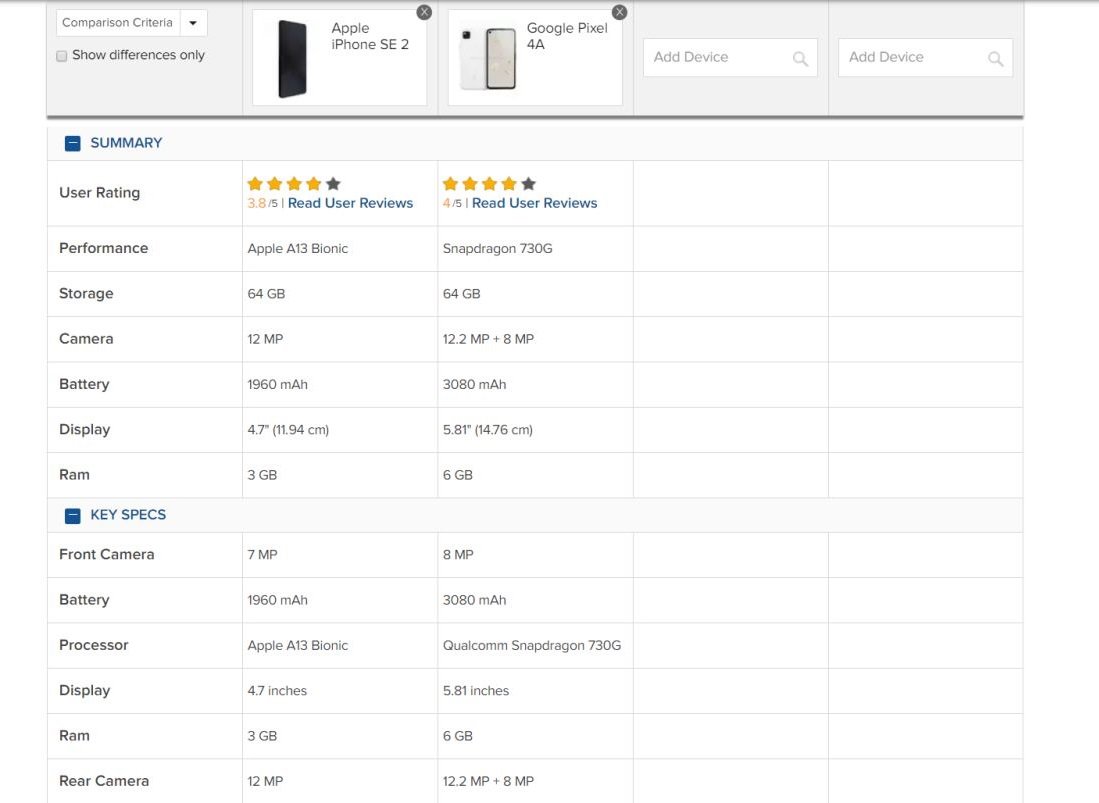Remove Google Pixel 4A from comparison
Image resolution: width=1099 pixels, height=803 pixels.
(619, 12)
